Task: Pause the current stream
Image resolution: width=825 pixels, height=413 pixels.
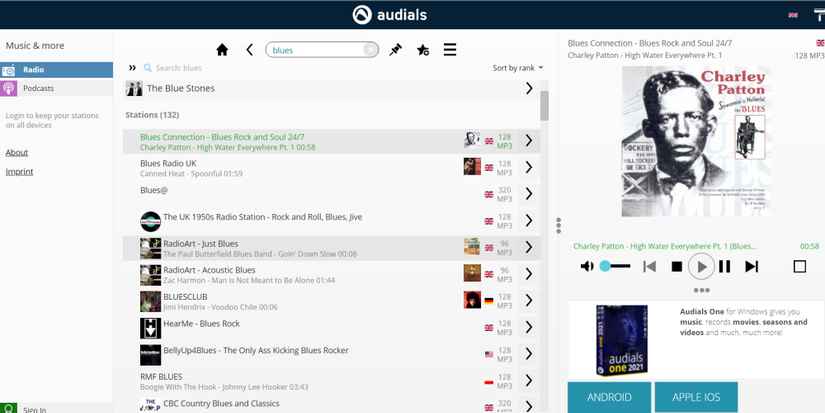Action: tap(725, 266)
